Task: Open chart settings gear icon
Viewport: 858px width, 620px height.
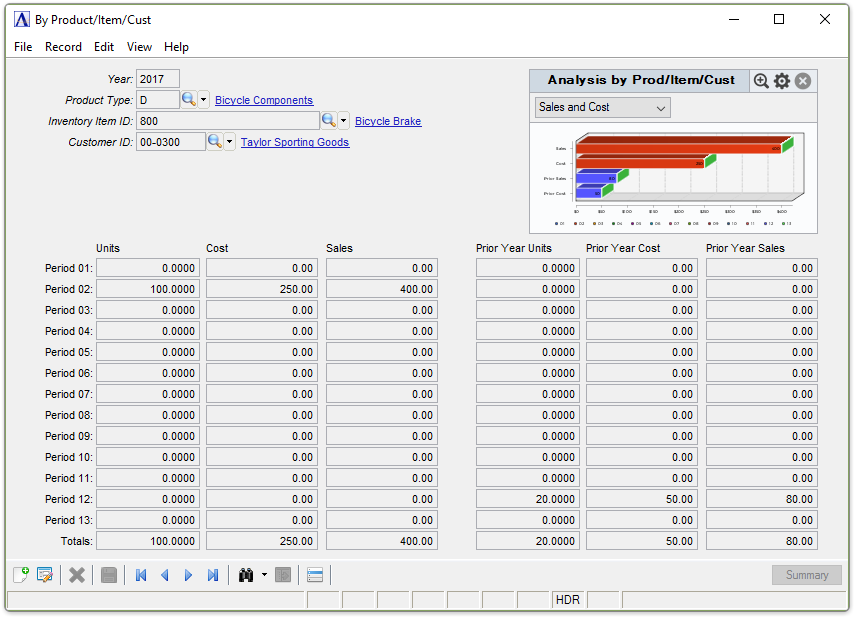Action: click(782, 81)
